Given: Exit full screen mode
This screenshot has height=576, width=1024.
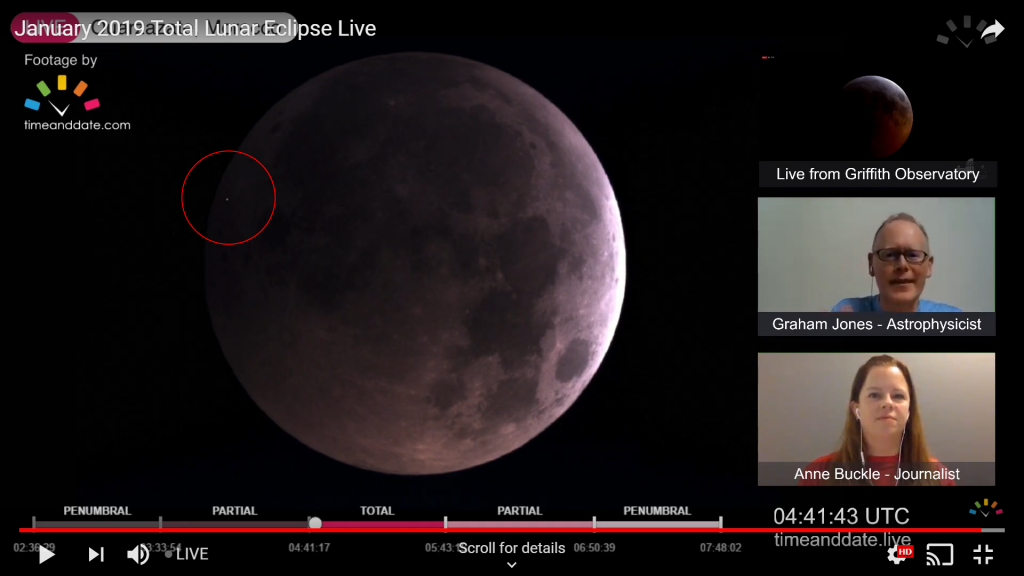Looking at the screenshot, I should [983, 554].
